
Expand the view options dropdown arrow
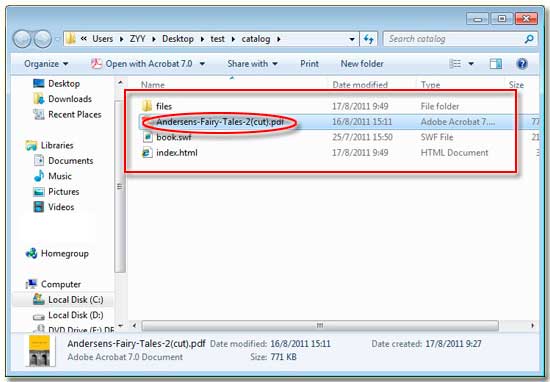[x=471, y=64]
